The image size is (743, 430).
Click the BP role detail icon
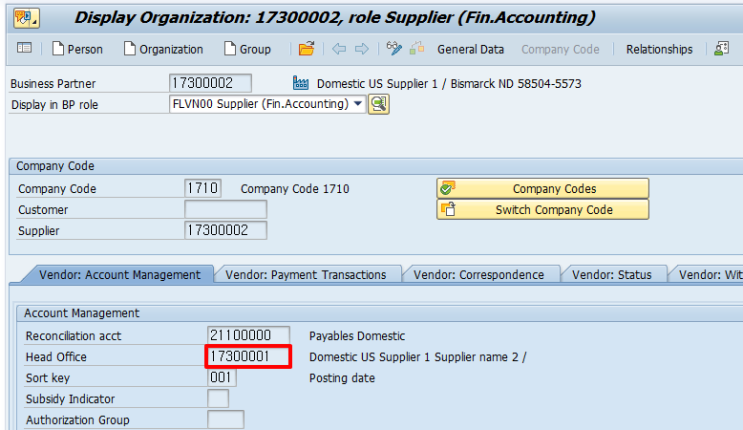[379, 104]
